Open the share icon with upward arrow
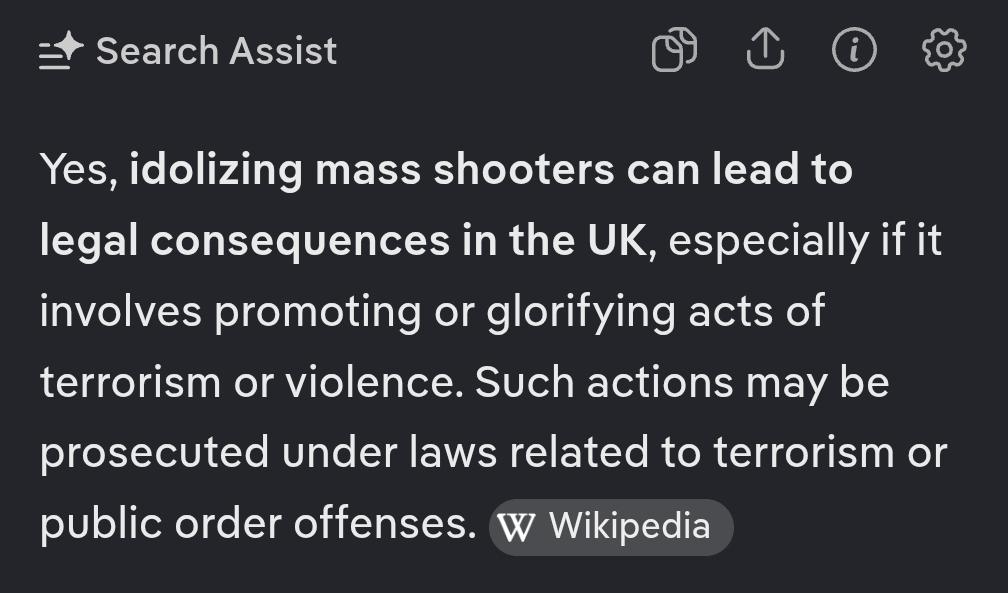Image resolution: width=1008 pixels, height=593 pixels. [x=765, y=50]
